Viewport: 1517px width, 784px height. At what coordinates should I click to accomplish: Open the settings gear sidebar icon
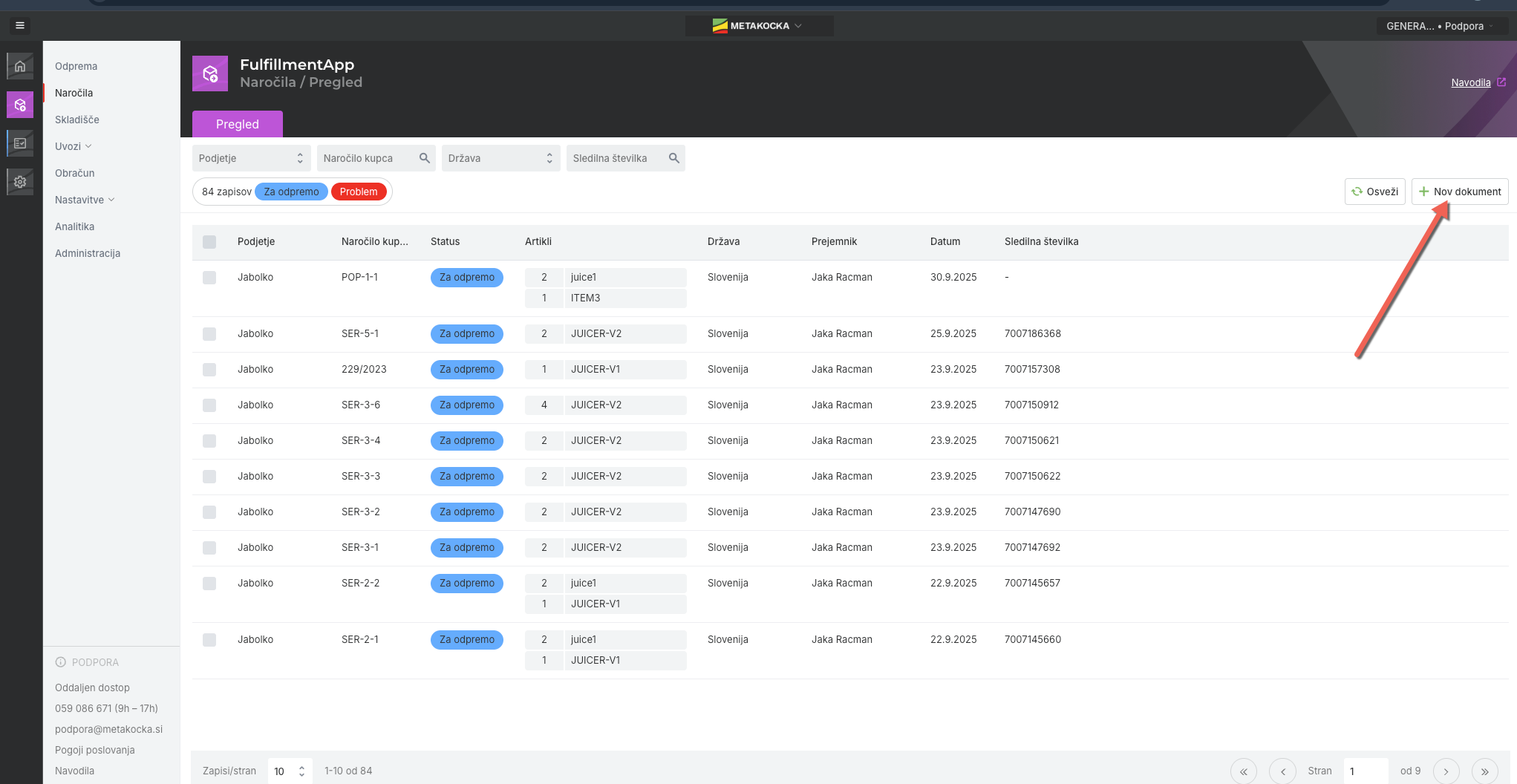coord(20,182)
